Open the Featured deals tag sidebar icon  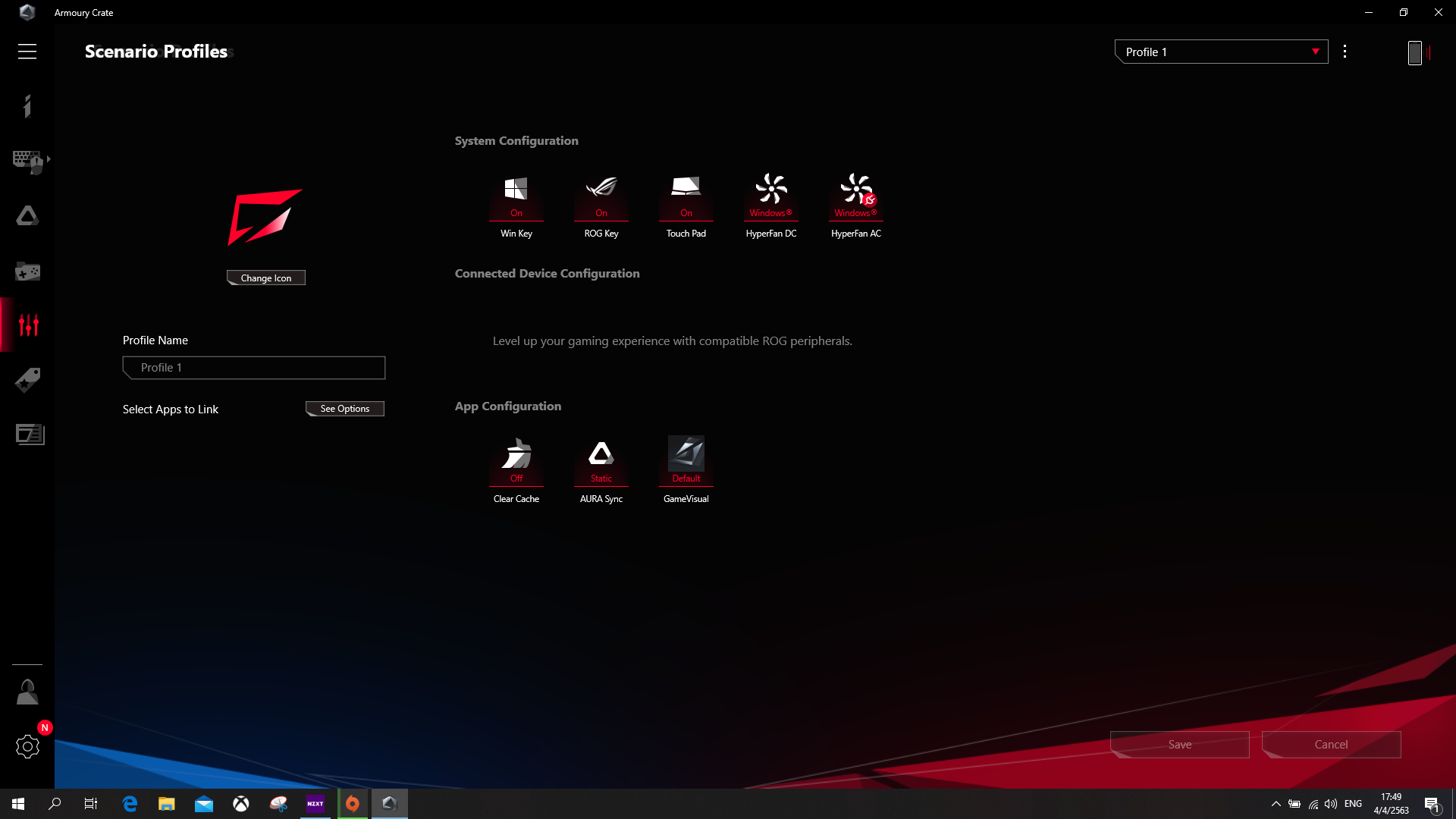[27, 379]
